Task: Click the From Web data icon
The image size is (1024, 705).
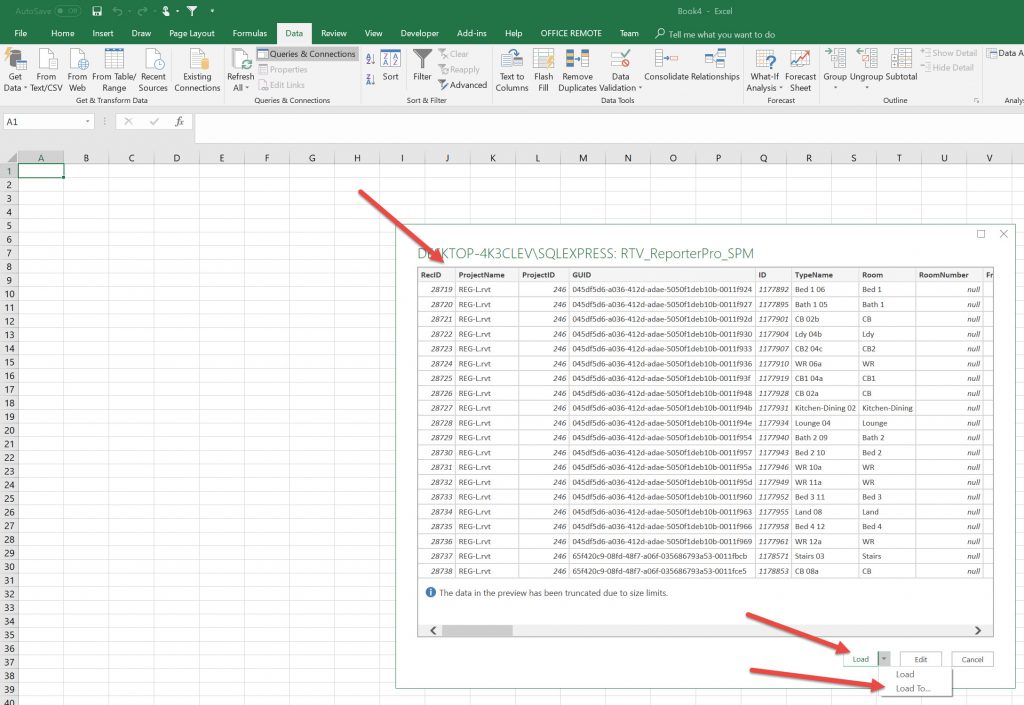Action: click(77, 60)
